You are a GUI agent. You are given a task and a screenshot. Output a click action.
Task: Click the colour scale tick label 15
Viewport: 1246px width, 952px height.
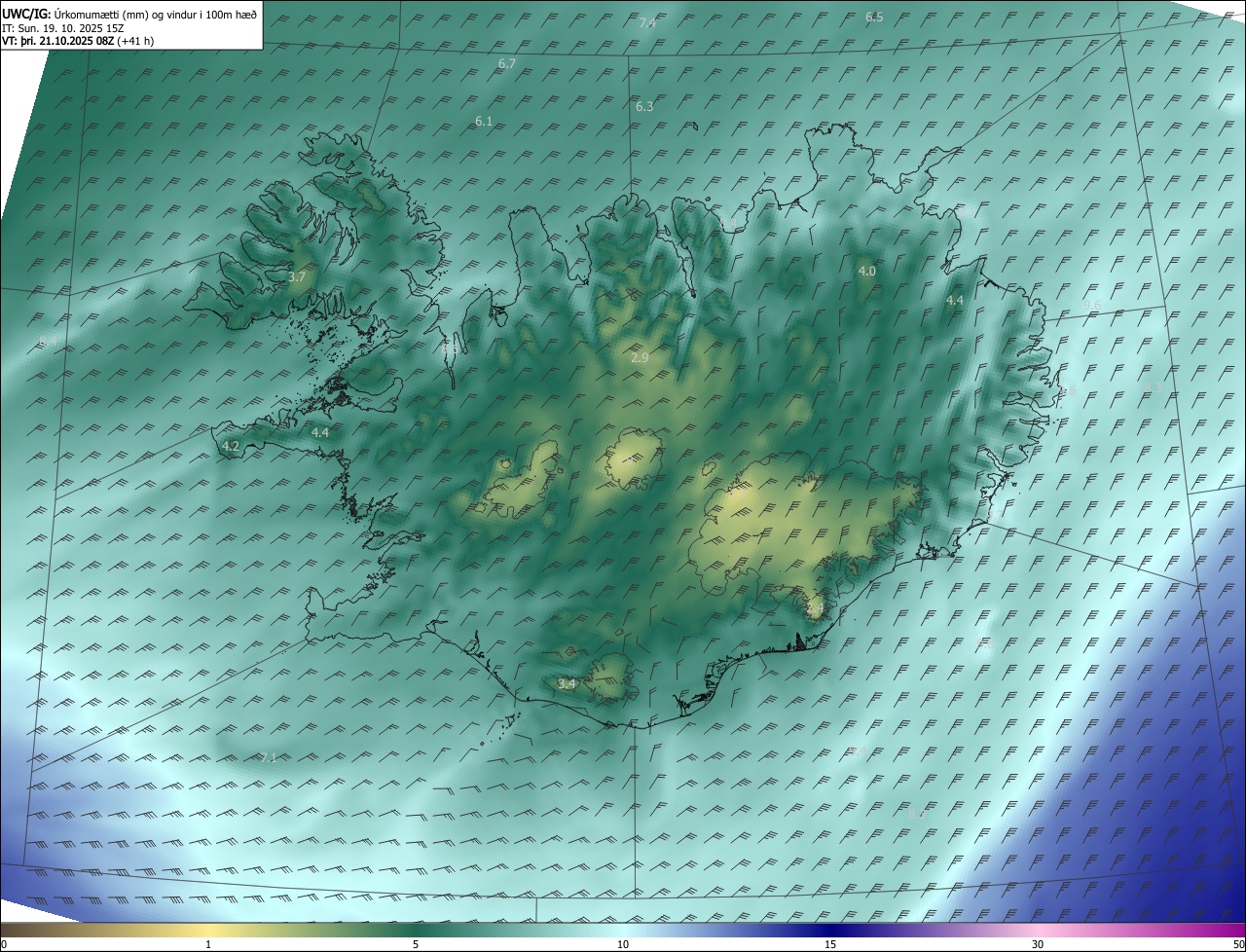pyautogui.click(x=830, y=944)
